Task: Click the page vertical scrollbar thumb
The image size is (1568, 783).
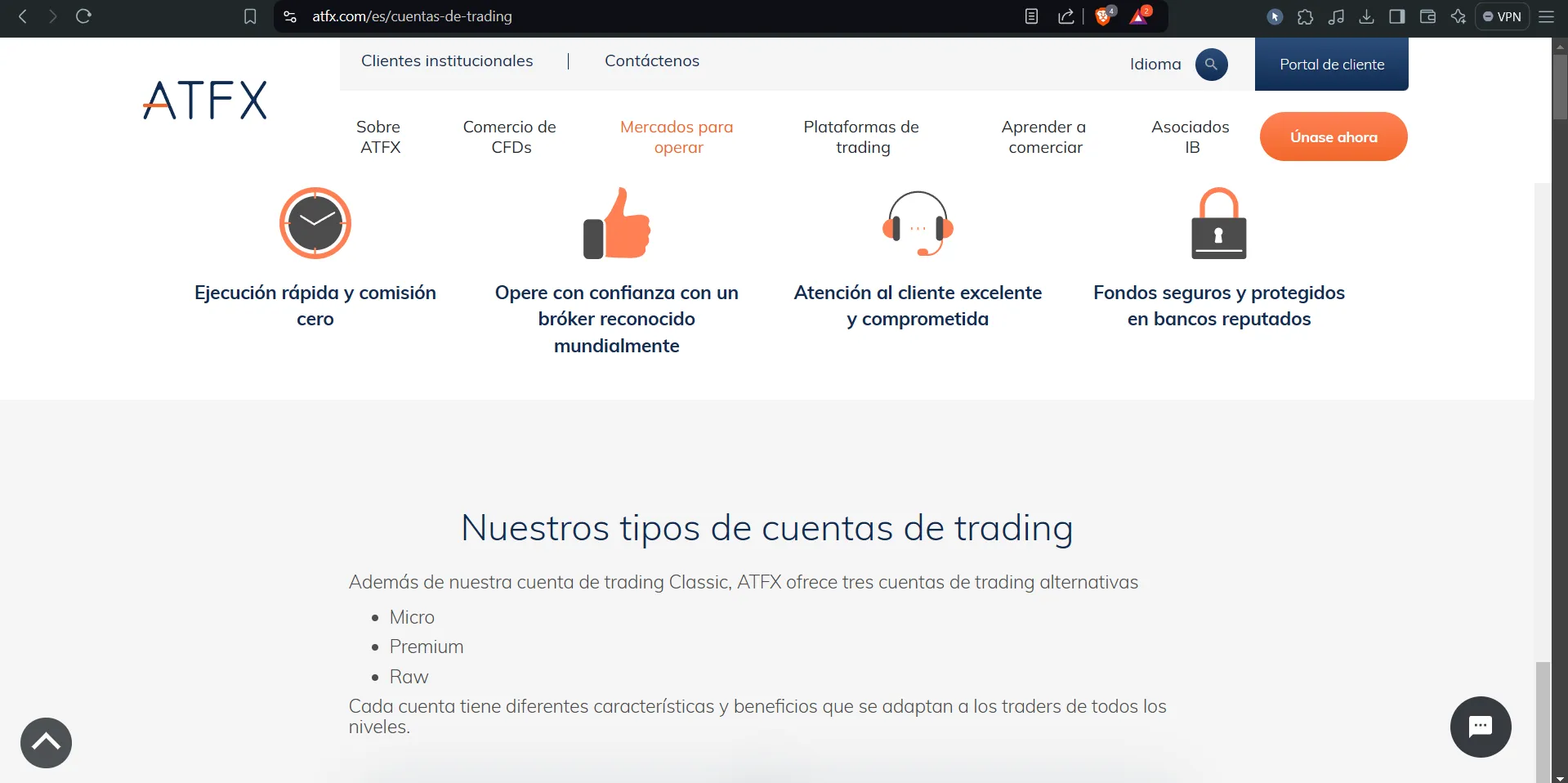Action: 1560,87
